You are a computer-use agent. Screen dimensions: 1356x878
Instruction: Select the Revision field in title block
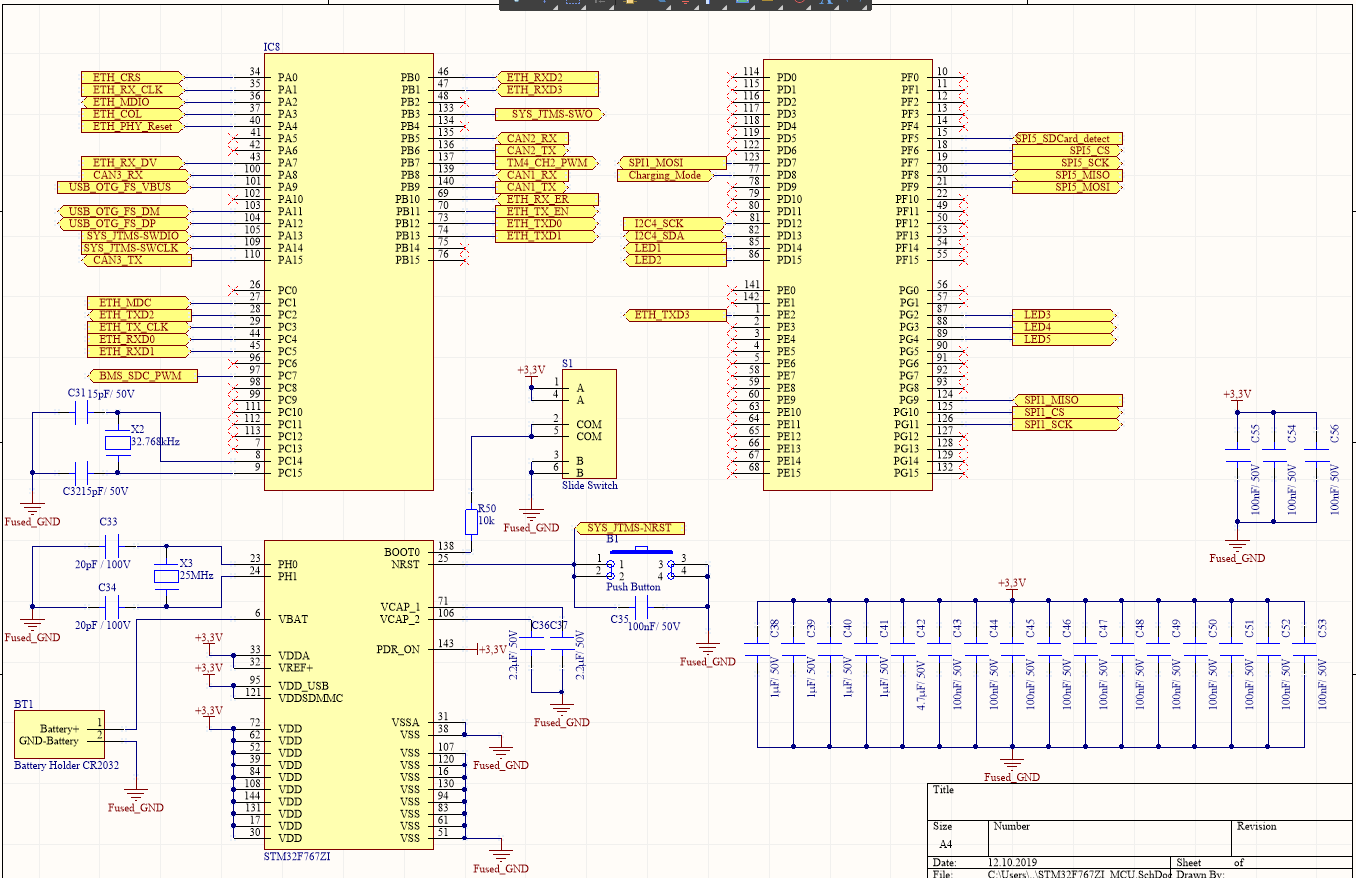click(x=1292, y=838)
